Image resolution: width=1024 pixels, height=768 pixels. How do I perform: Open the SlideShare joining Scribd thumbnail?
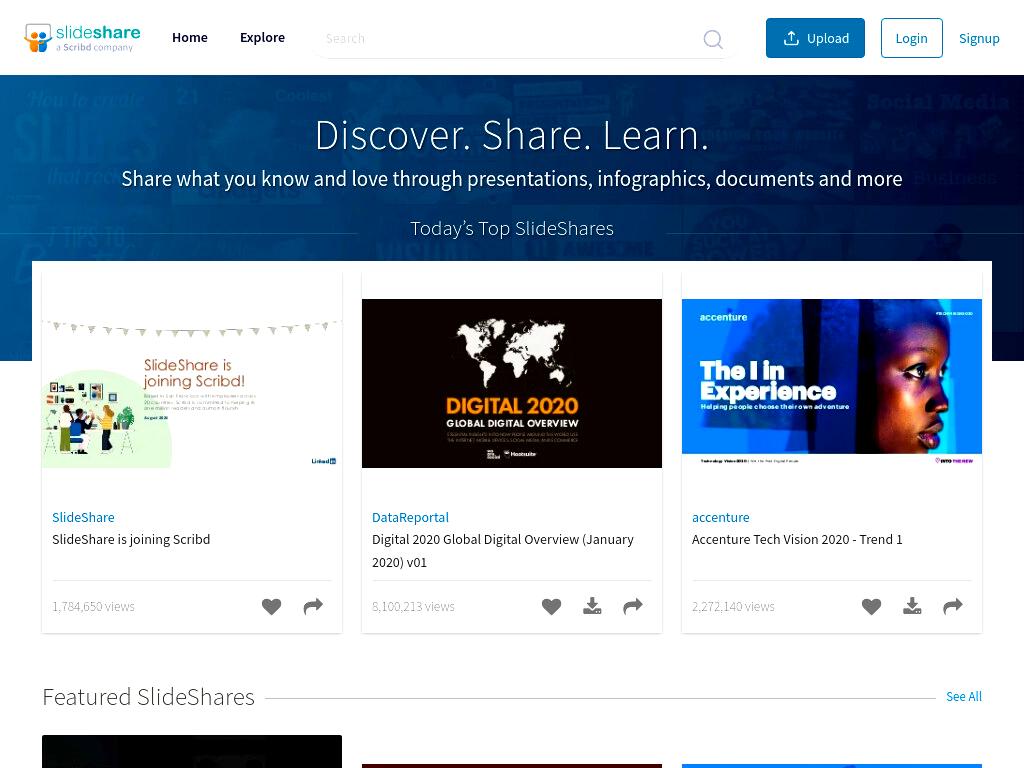(x=192, y=383)
